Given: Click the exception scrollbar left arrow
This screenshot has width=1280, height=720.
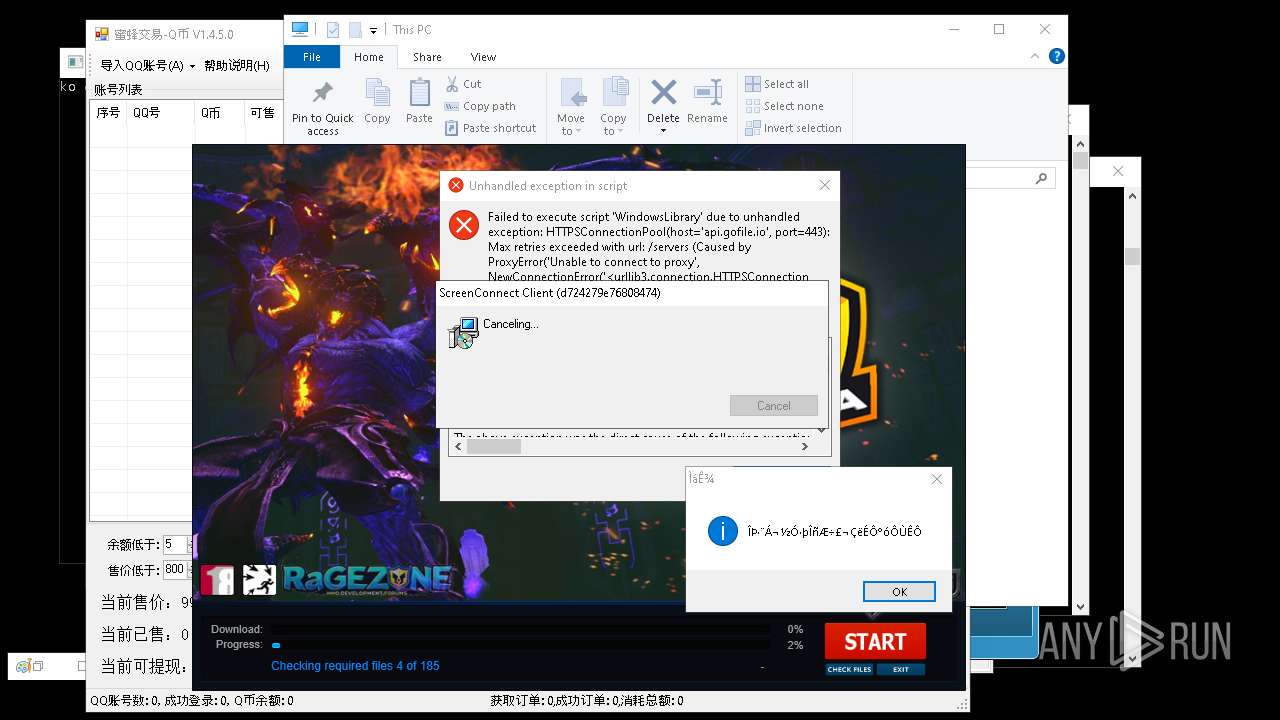Looking at the screenshot, I should [x=458, y=447].
